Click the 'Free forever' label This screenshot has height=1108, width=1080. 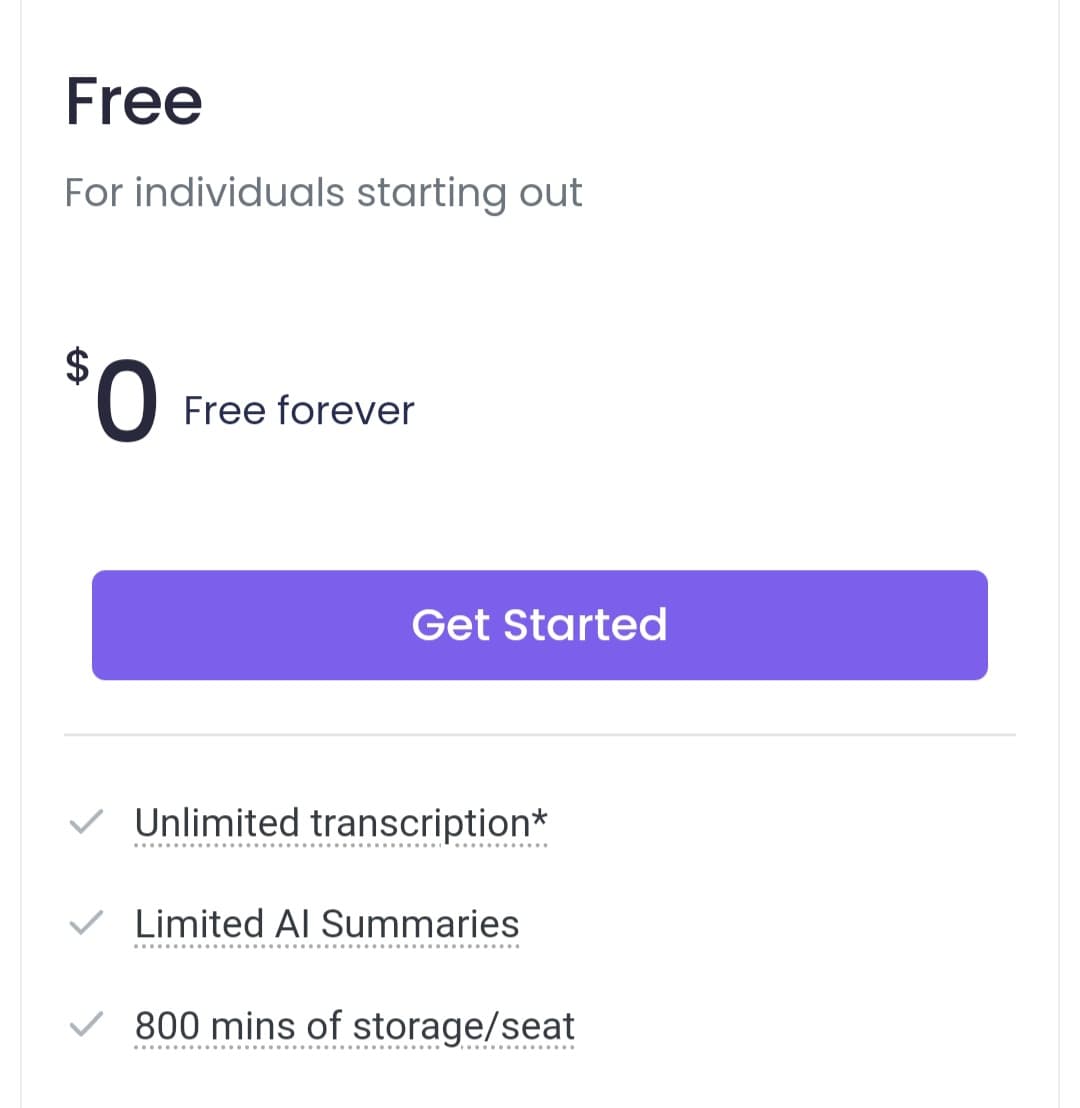point(299,410)
